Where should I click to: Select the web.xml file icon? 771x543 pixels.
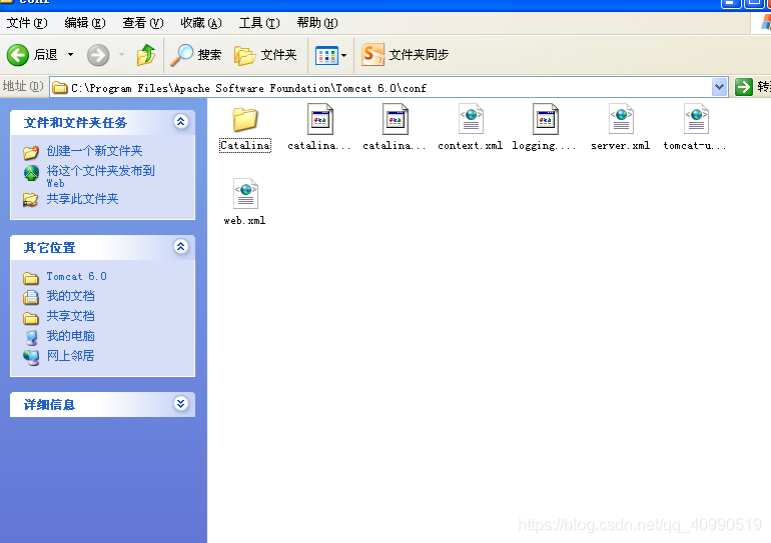click(245, 194)
